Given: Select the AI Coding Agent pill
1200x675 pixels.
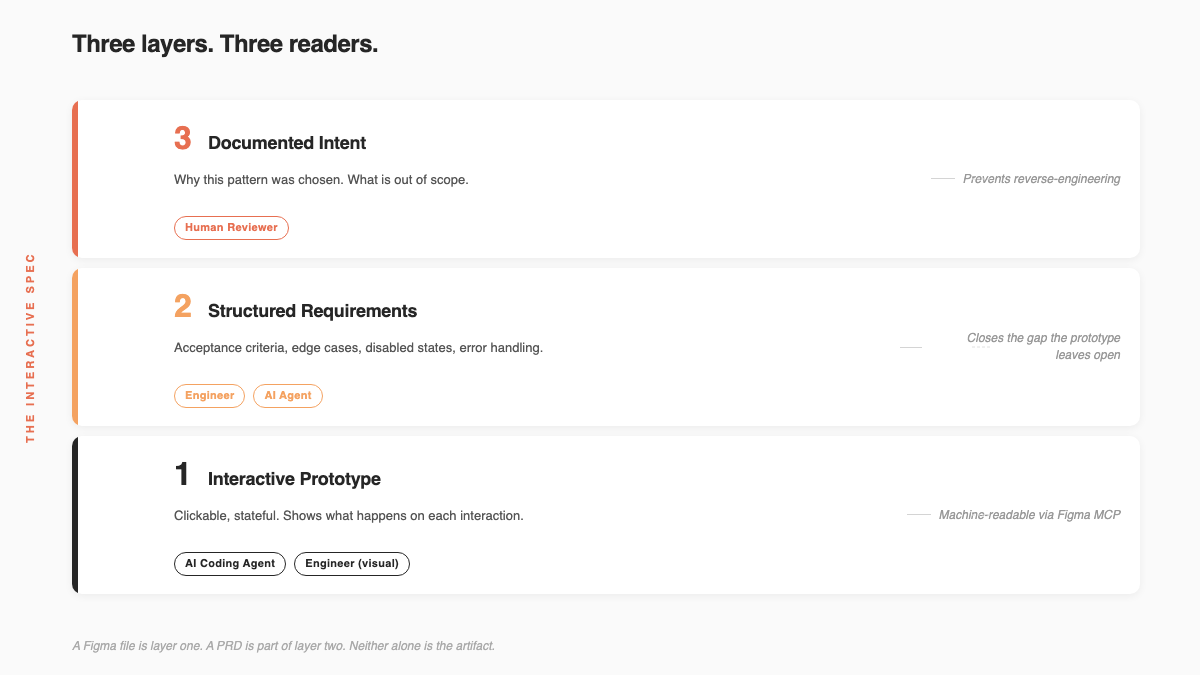Looking at the screenshot, I should point(230,563).
